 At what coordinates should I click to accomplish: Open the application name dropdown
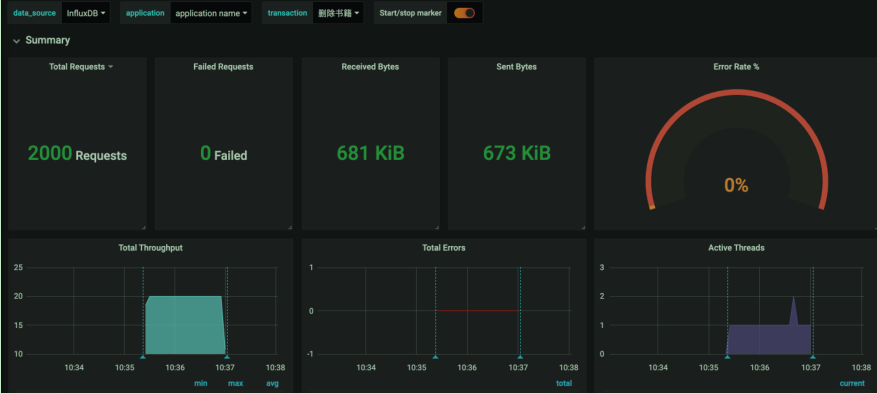pos(211,13)
